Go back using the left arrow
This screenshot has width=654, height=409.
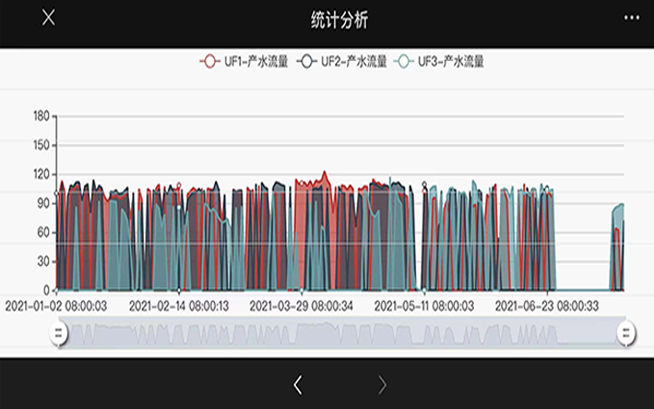[297, 384]
